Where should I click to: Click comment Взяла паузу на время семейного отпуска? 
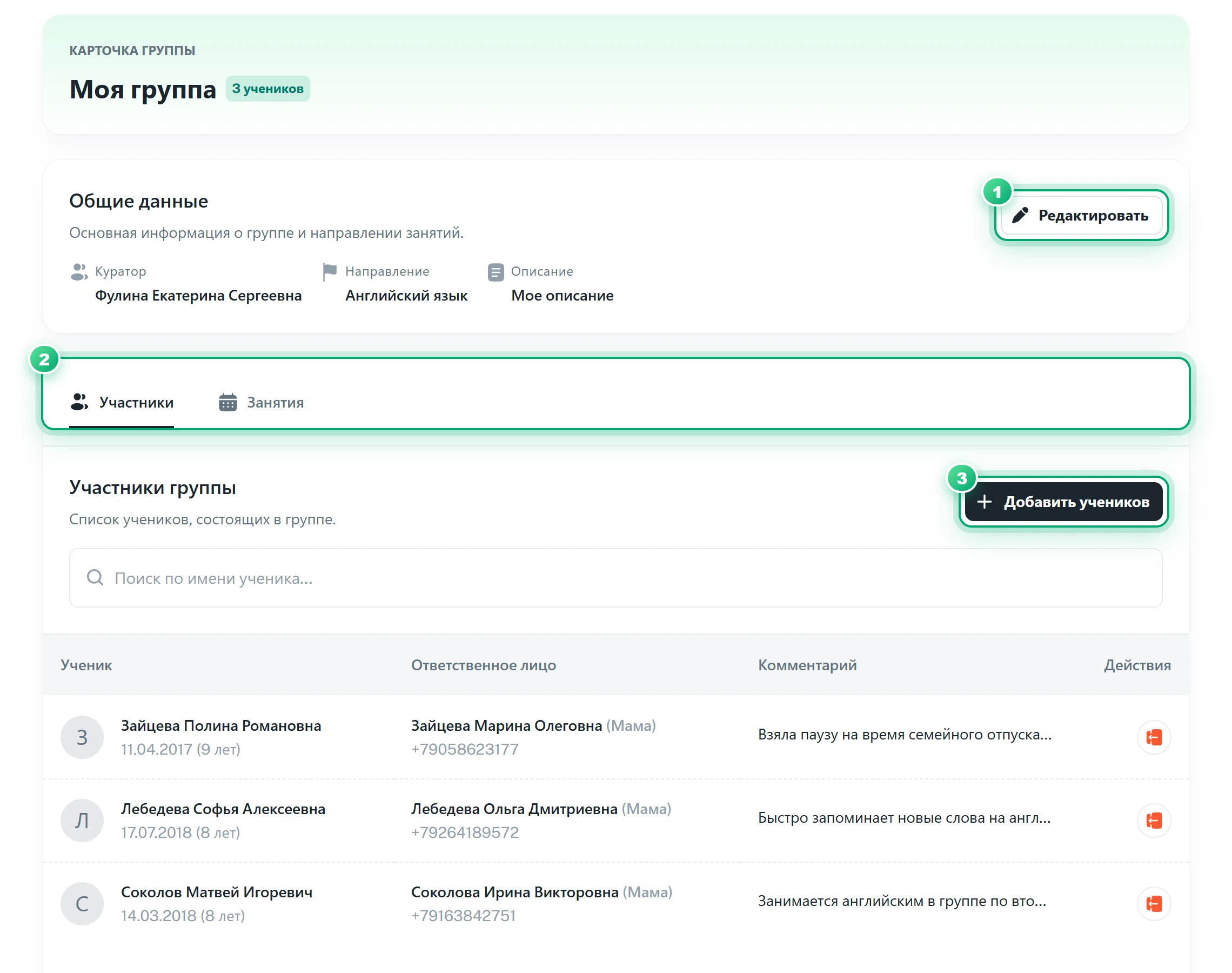tap(904, 734)
